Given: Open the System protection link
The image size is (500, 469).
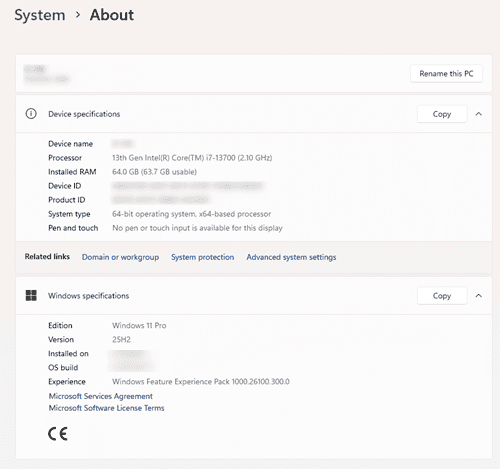Looking at the screenshot, I should point(203,257).
